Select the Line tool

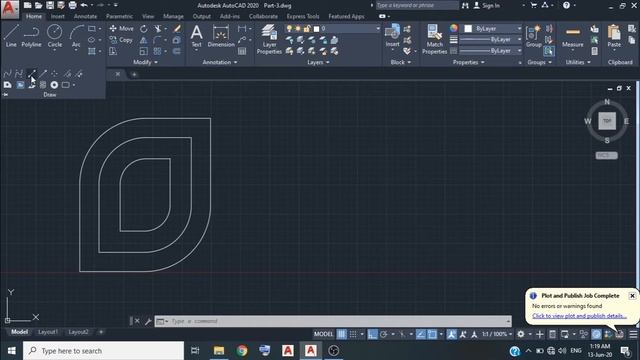click(11, 36)
